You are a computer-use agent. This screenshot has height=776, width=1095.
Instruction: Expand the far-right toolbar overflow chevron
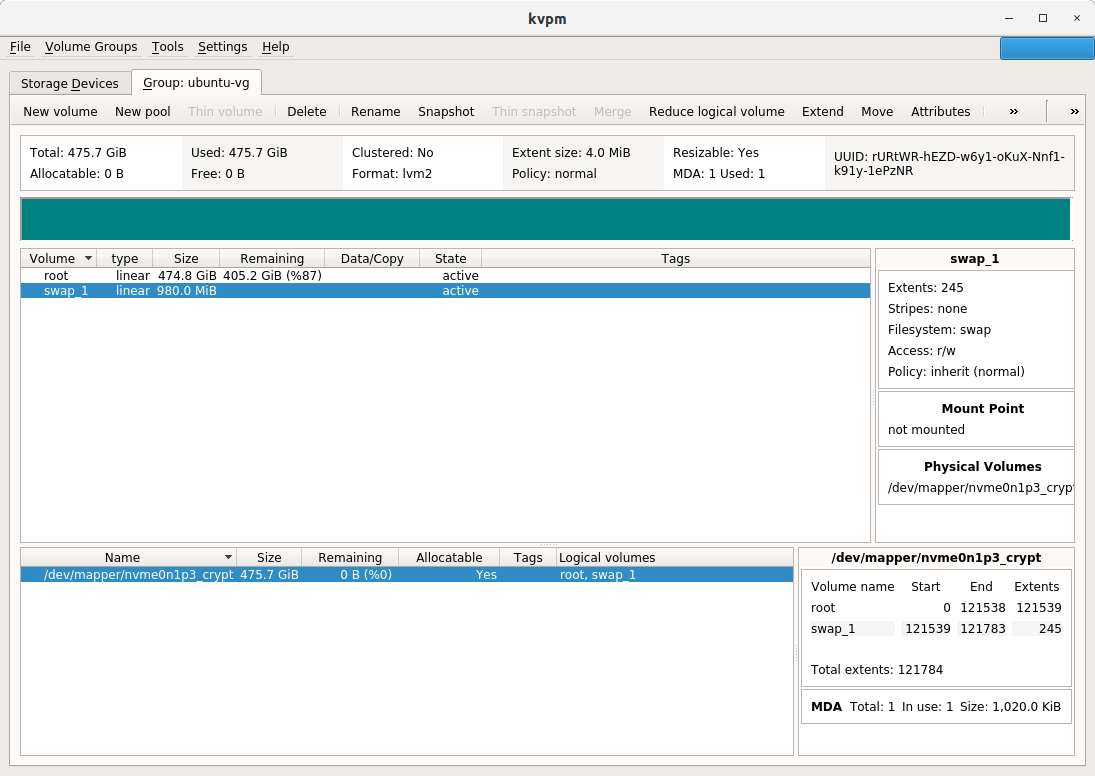click(x=1074, y=112)
